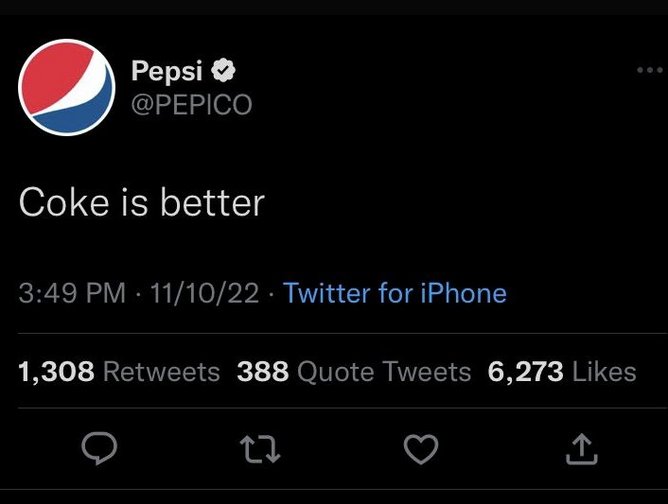Click the word better in tweet
Screen dimensions: 668x504
[x=213, y=202]
